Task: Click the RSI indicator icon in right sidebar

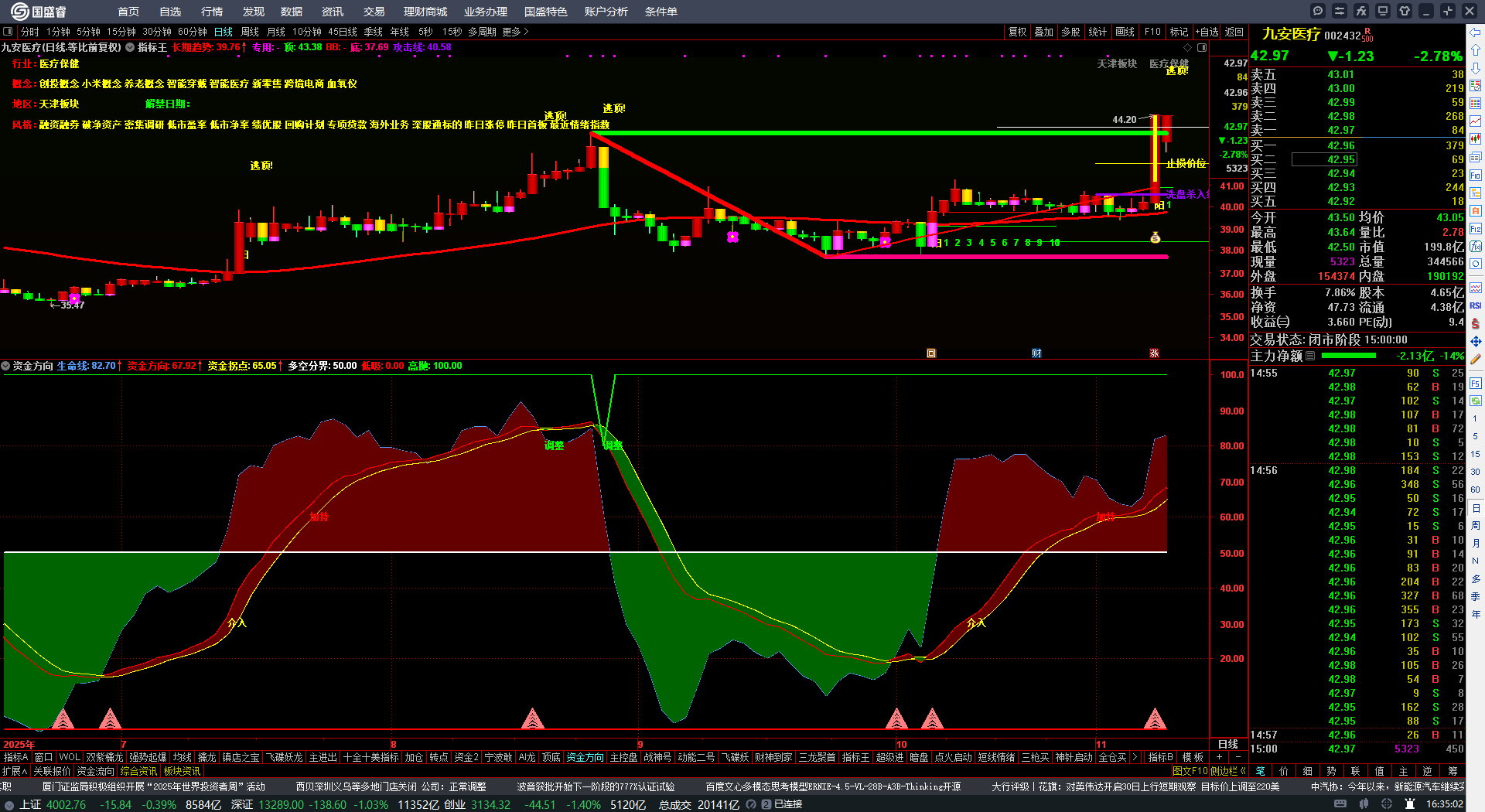Action: pos(1476,305)
